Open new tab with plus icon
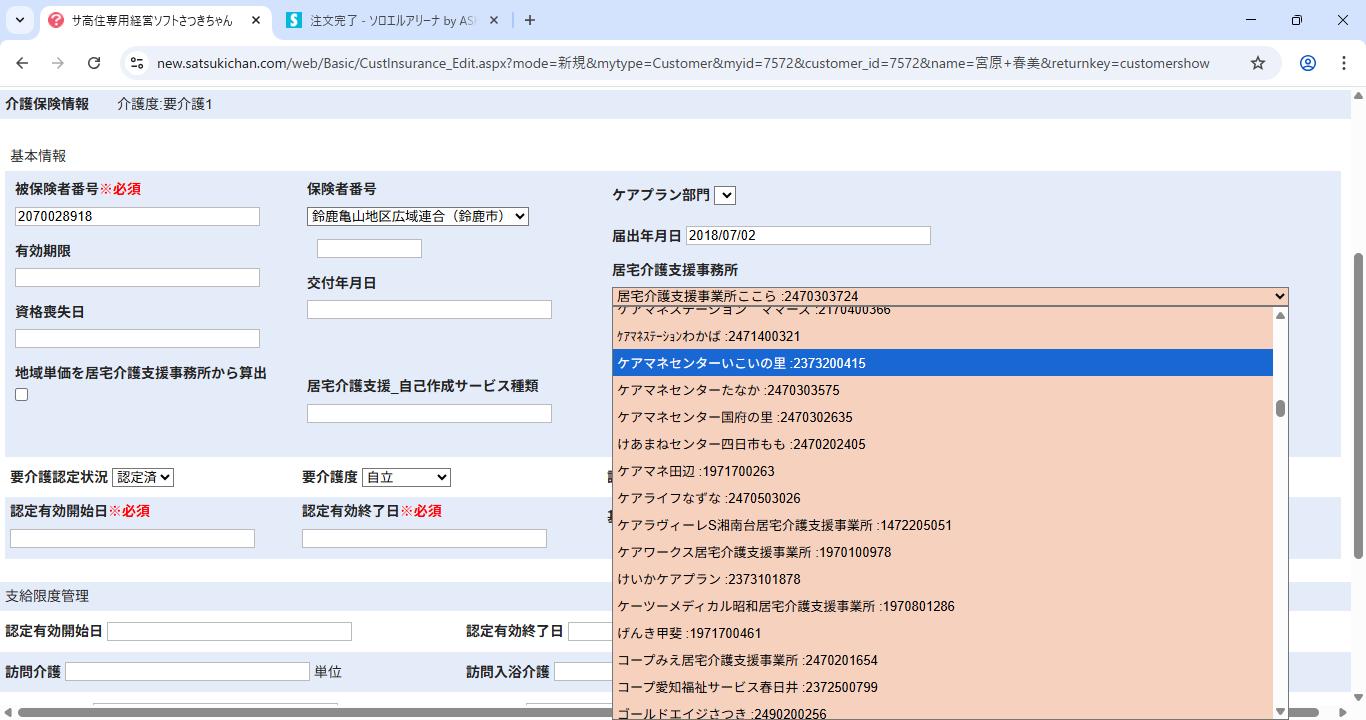1366x720 pixels. pyautogui.click(x=530, y=20)
